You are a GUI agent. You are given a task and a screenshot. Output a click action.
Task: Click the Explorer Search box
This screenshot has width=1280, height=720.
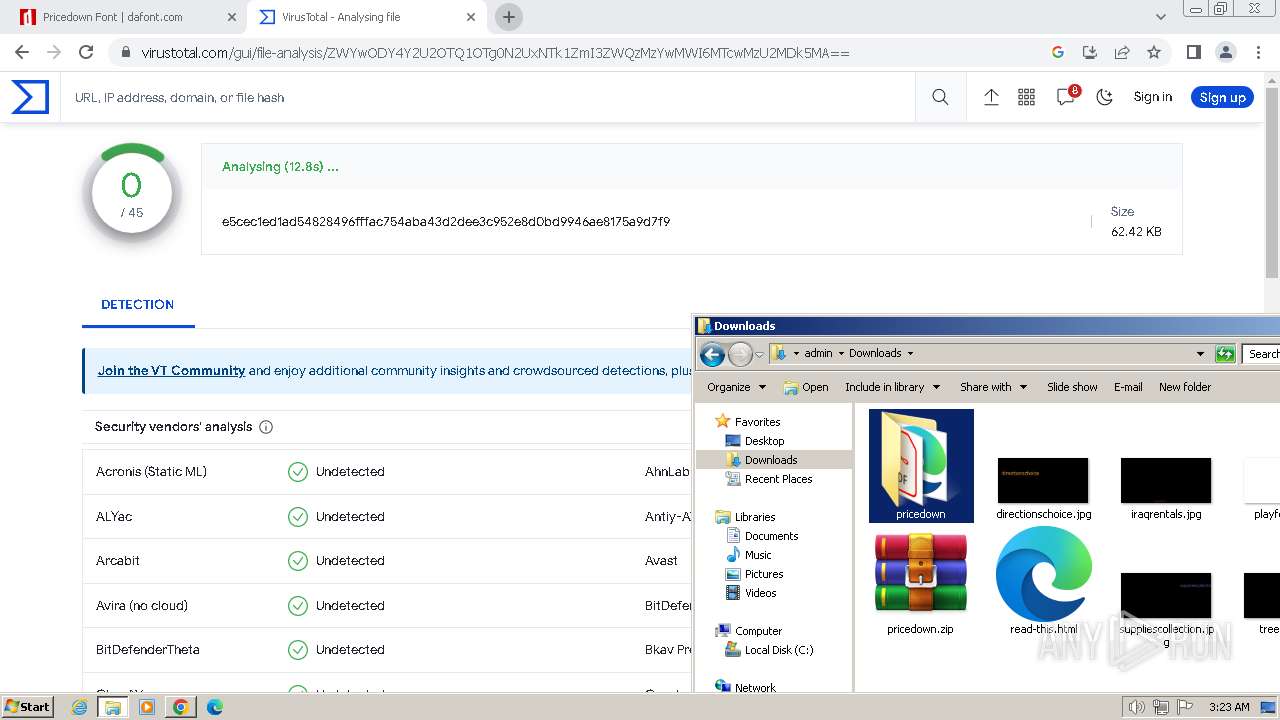pyautogui.click(x=1262, y=353)
